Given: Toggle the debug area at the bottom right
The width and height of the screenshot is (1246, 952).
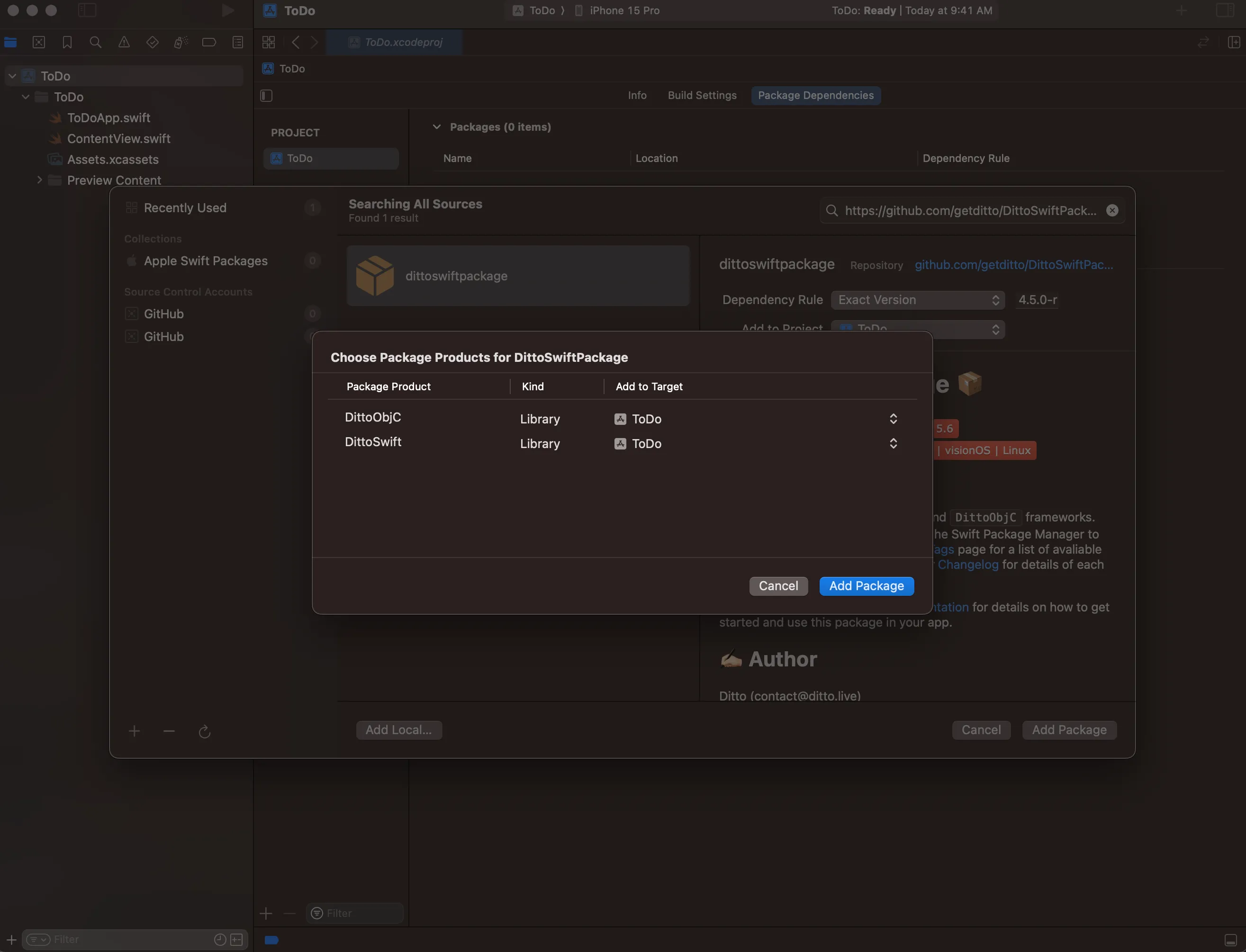Looking at the screenshot, I should click(x=1231, y=940).
